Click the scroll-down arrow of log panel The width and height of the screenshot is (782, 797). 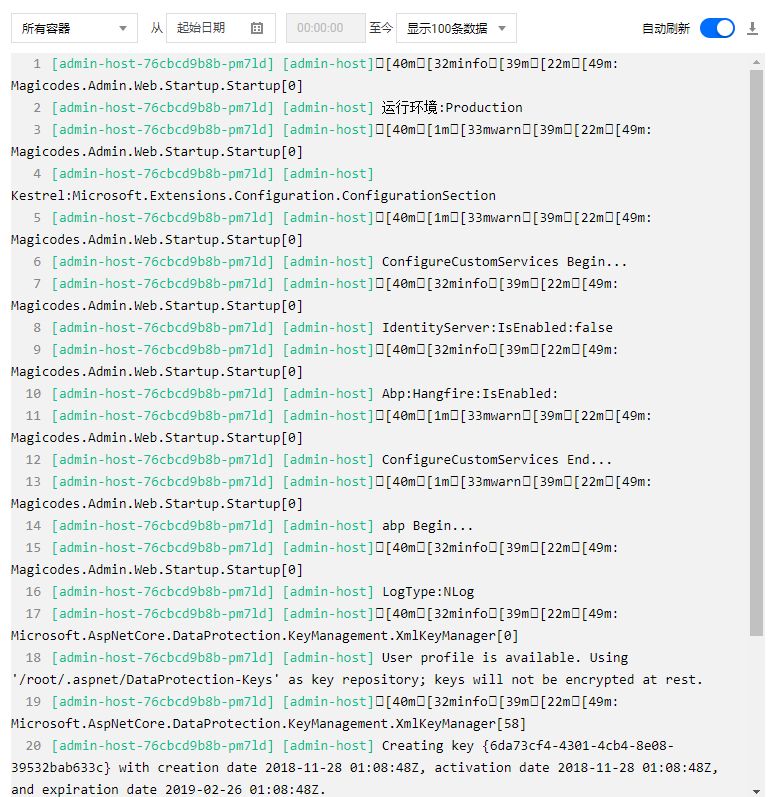757,791
